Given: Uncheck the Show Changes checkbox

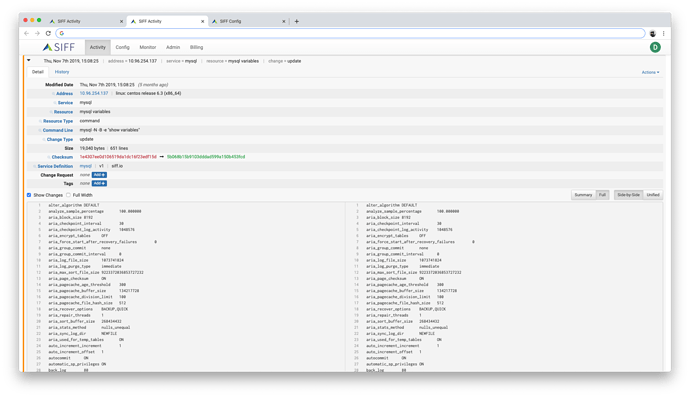Looking at the screenshot, I should click(29, 195).
